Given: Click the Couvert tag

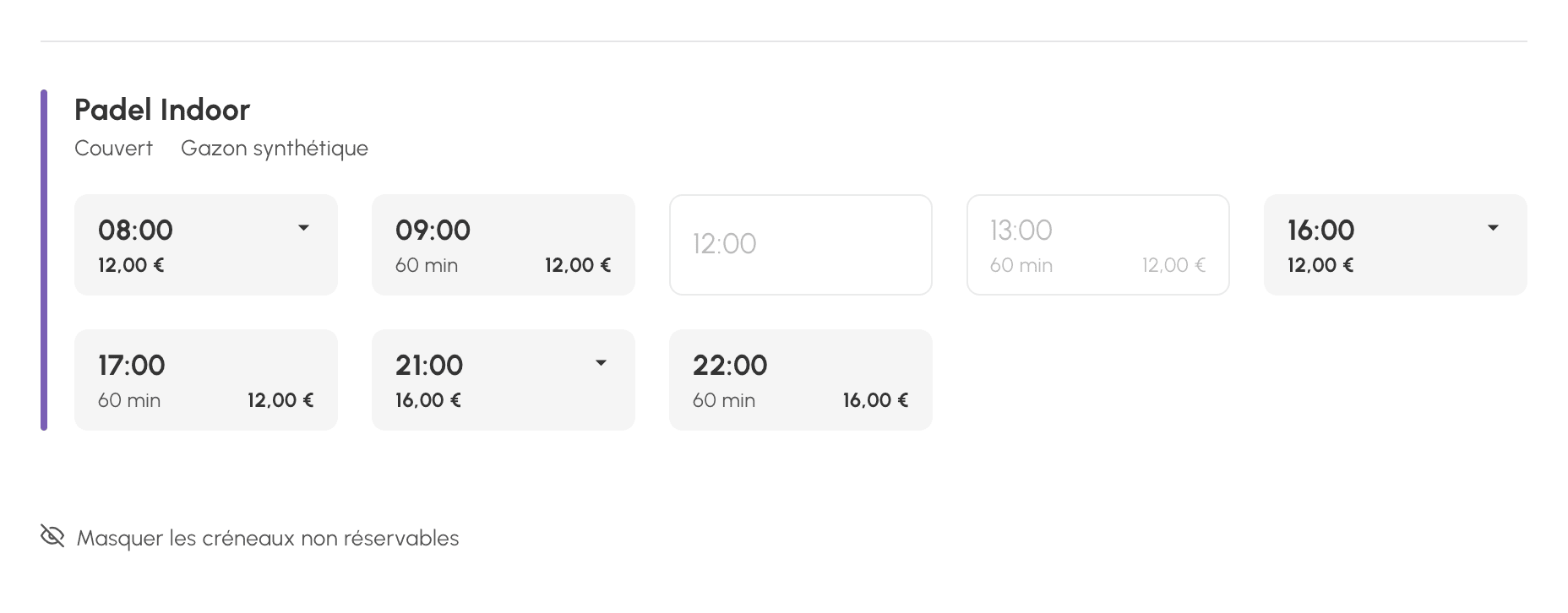Looking at the screenshot, I should coord(113,149).
